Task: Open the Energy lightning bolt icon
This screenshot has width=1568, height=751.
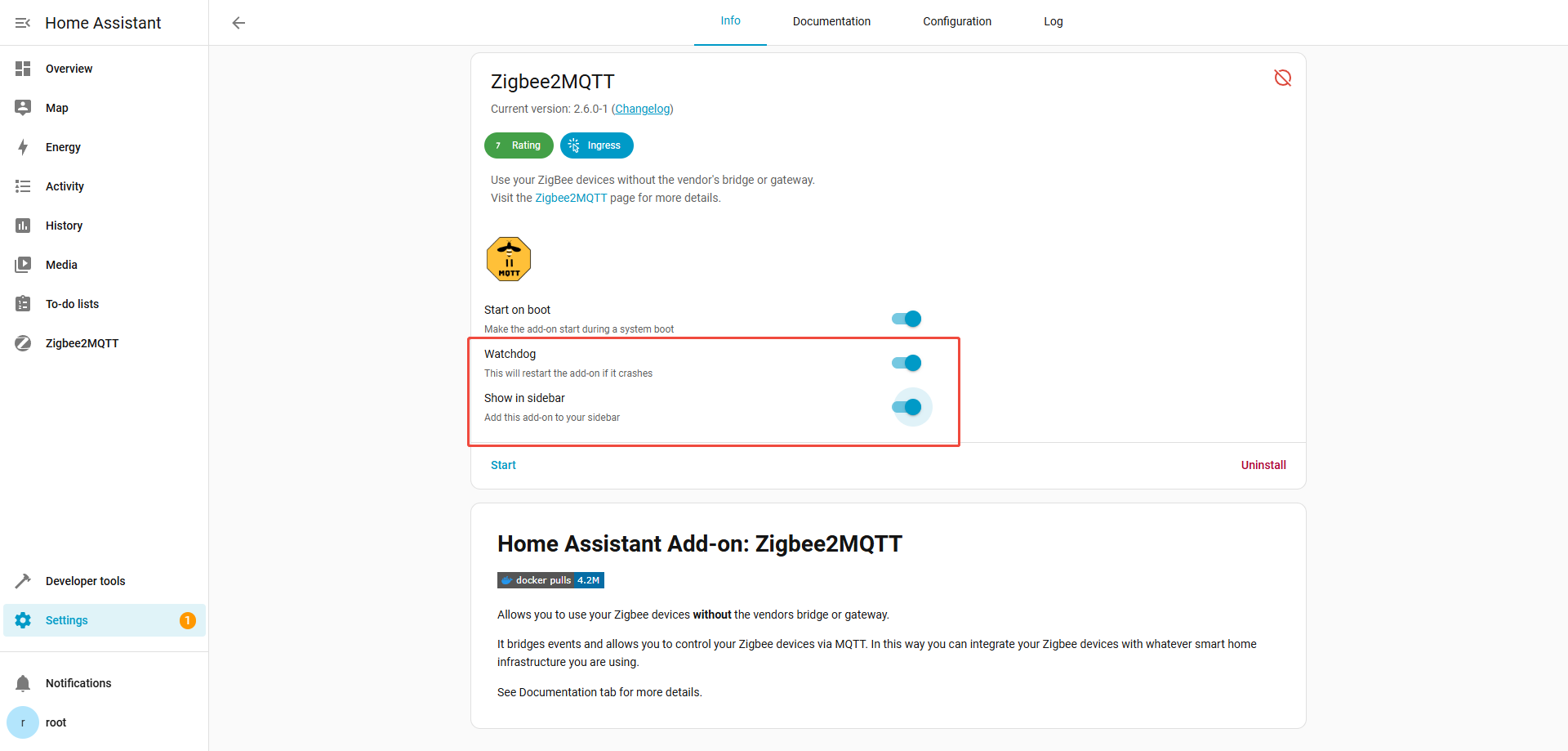Action: [x=23, y=147]
